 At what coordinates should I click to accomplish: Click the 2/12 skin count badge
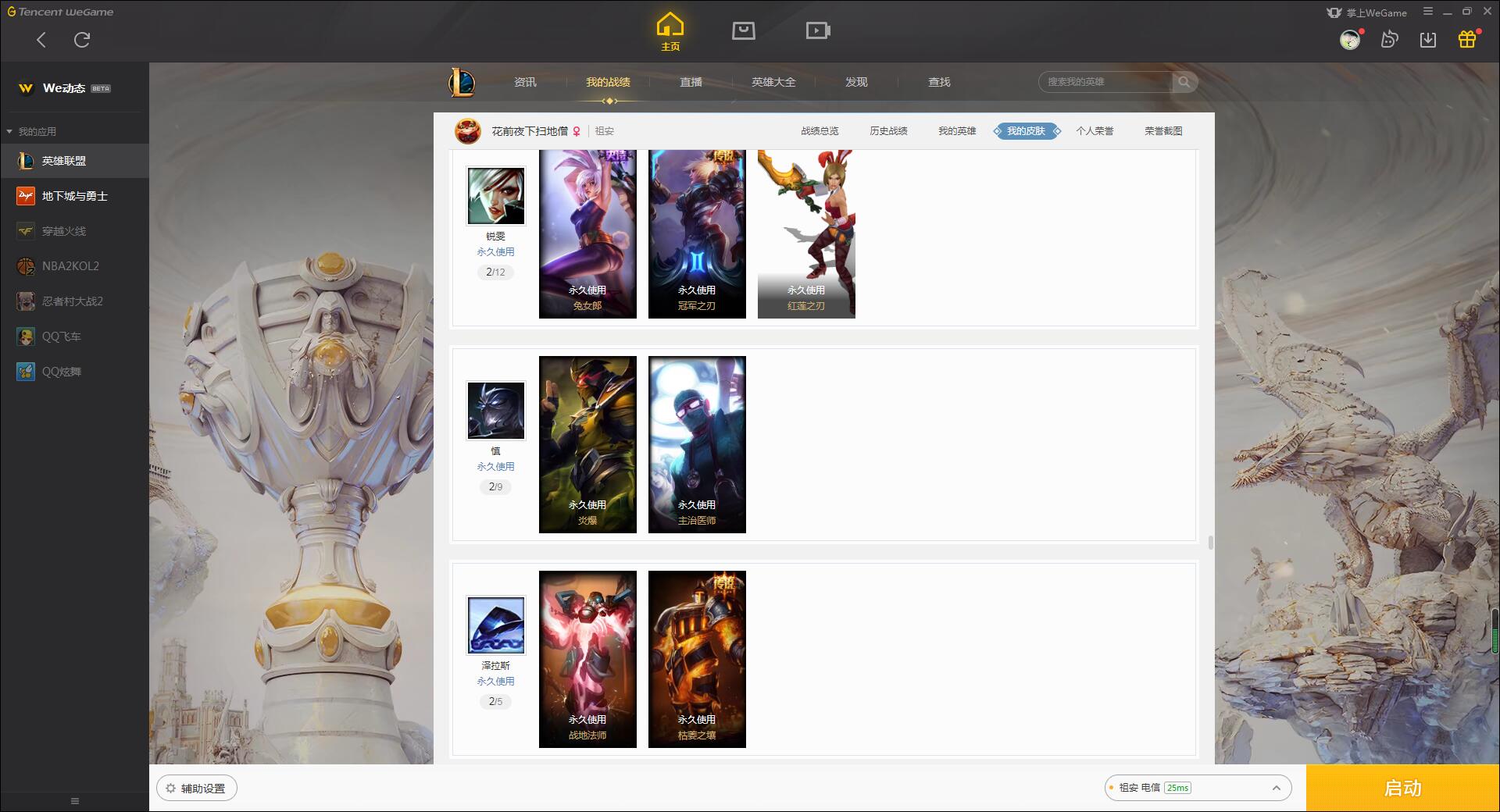point(495,272)
